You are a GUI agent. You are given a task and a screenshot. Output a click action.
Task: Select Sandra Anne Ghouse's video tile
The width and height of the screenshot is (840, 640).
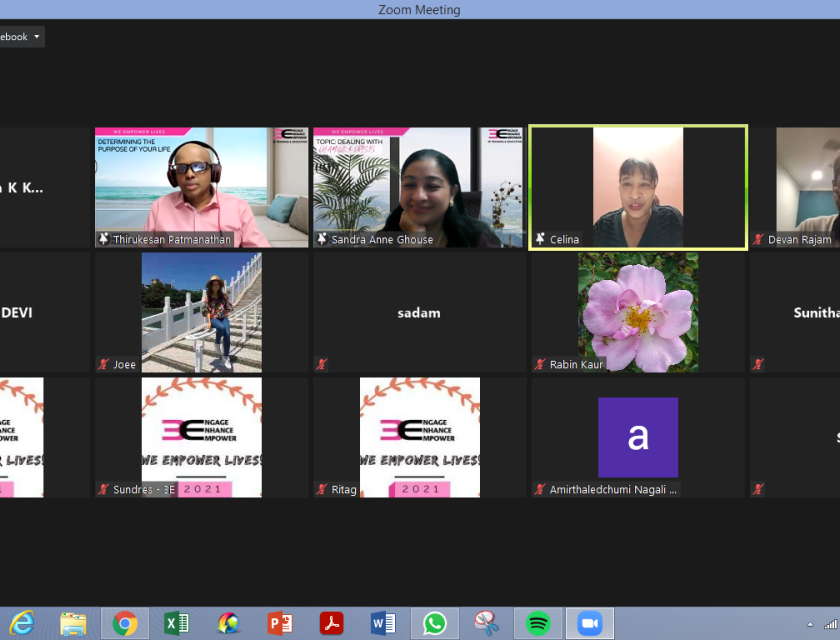coord(418,187)
